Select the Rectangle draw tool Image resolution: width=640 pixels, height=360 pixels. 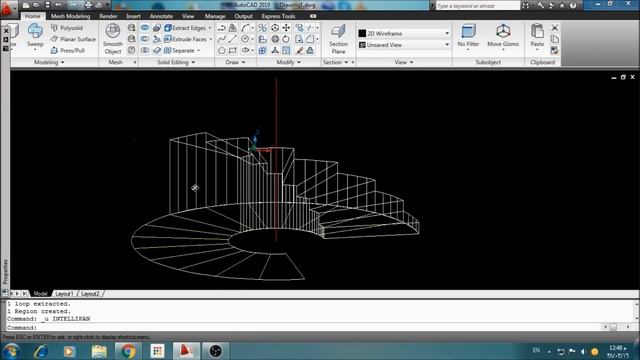click(233, 51)
